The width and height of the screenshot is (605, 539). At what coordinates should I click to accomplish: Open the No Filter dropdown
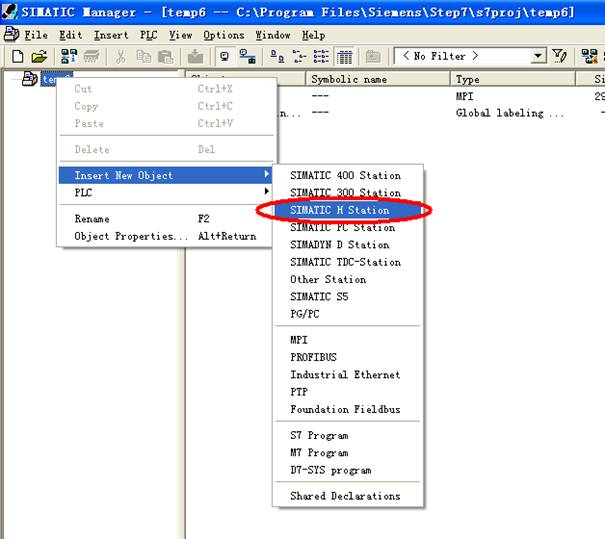point(538,57)
